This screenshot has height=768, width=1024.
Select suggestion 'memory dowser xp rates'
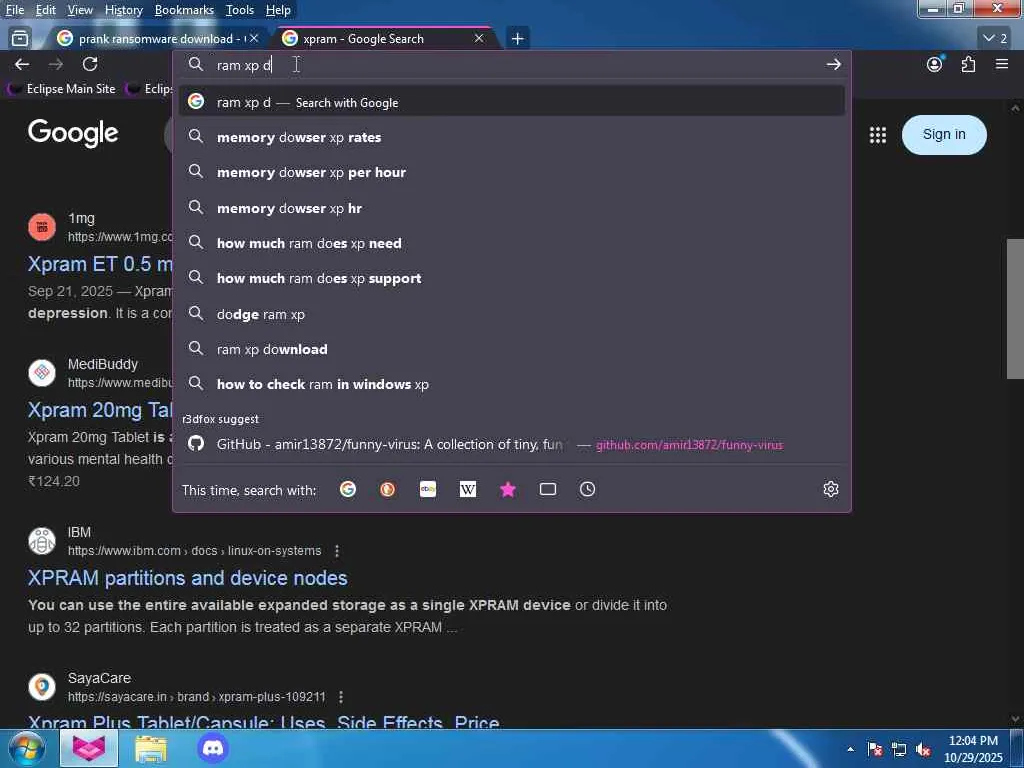click(511, 137)
